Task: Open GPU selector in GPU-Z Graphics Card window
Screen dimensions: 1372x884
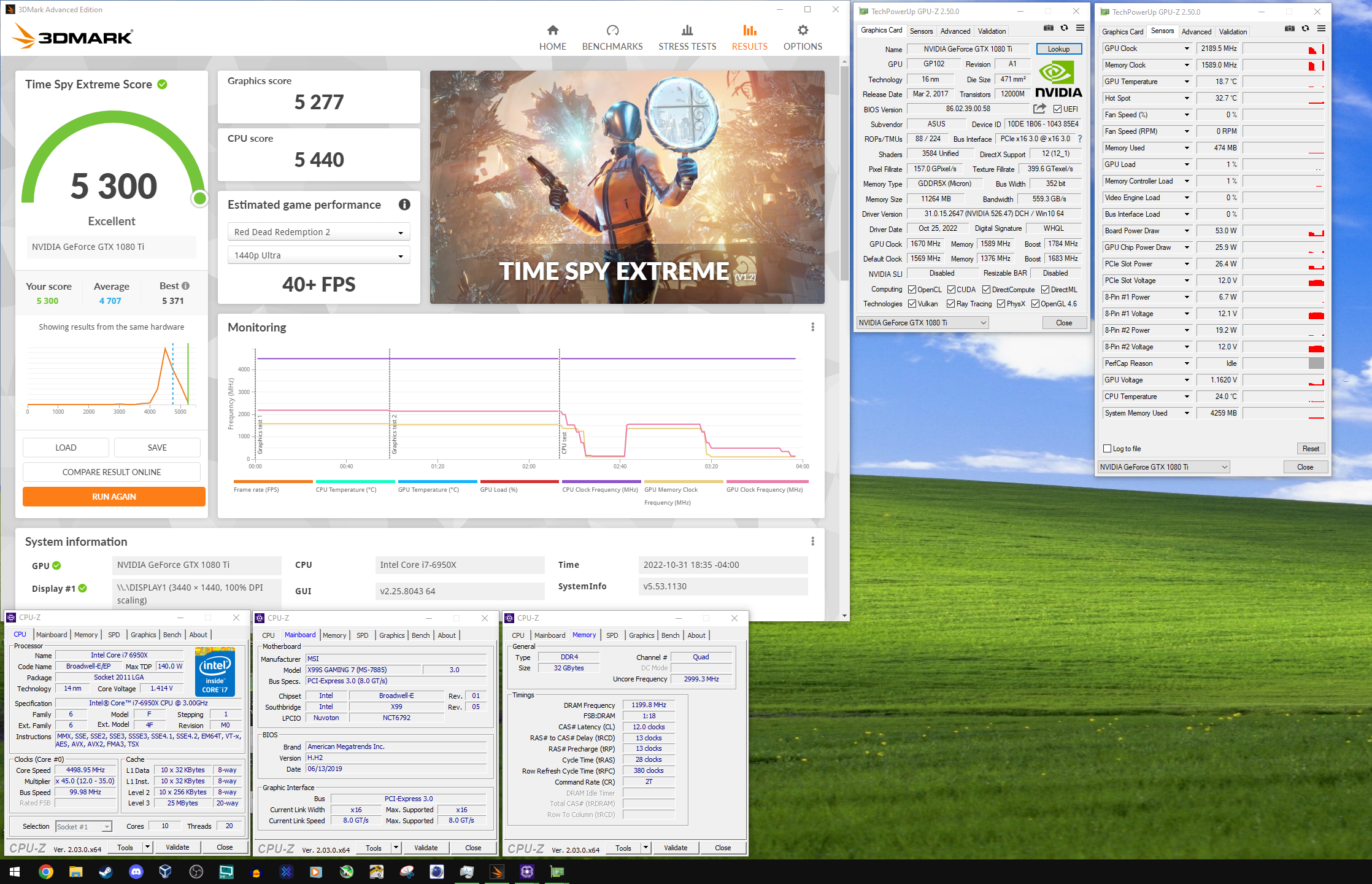Action: pyautogui.click(x=922, y=323)
